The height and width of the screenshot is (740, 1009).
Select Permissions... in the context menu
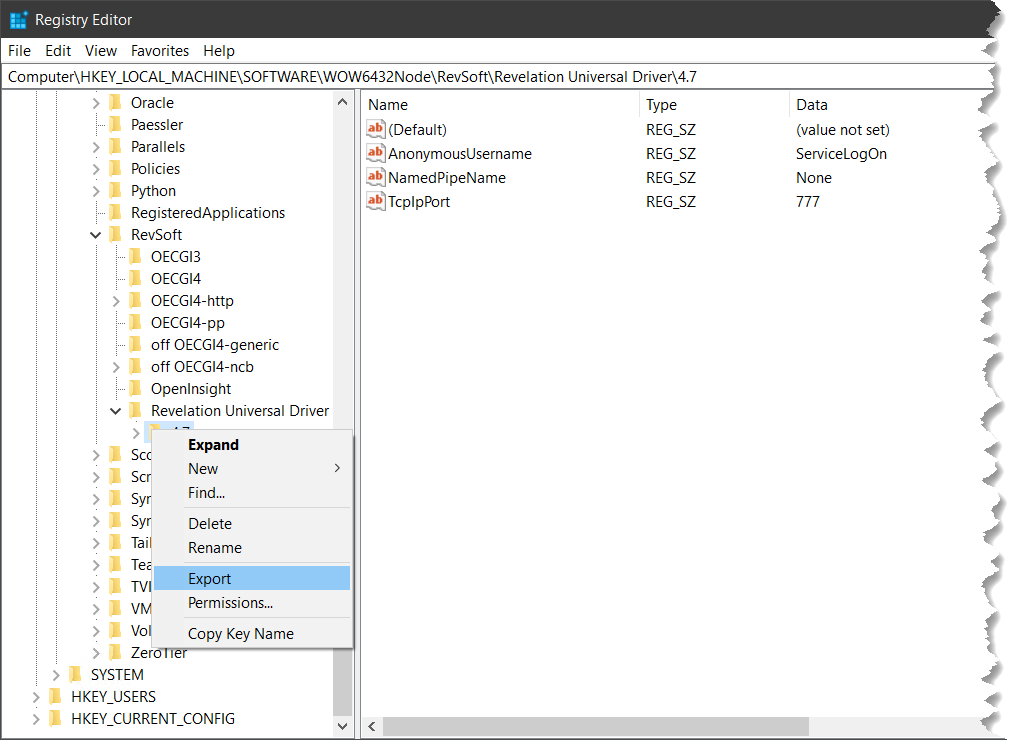click(230, 603)
